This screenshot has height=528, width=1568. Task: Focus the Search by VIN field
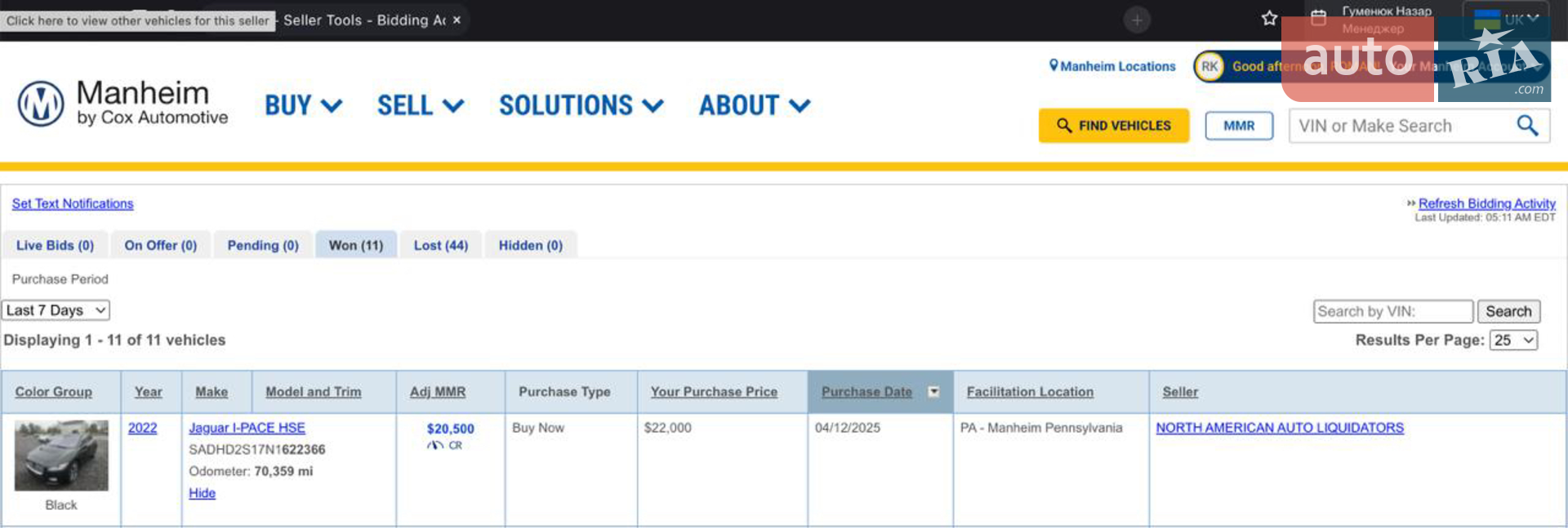tap(1393, 311)
